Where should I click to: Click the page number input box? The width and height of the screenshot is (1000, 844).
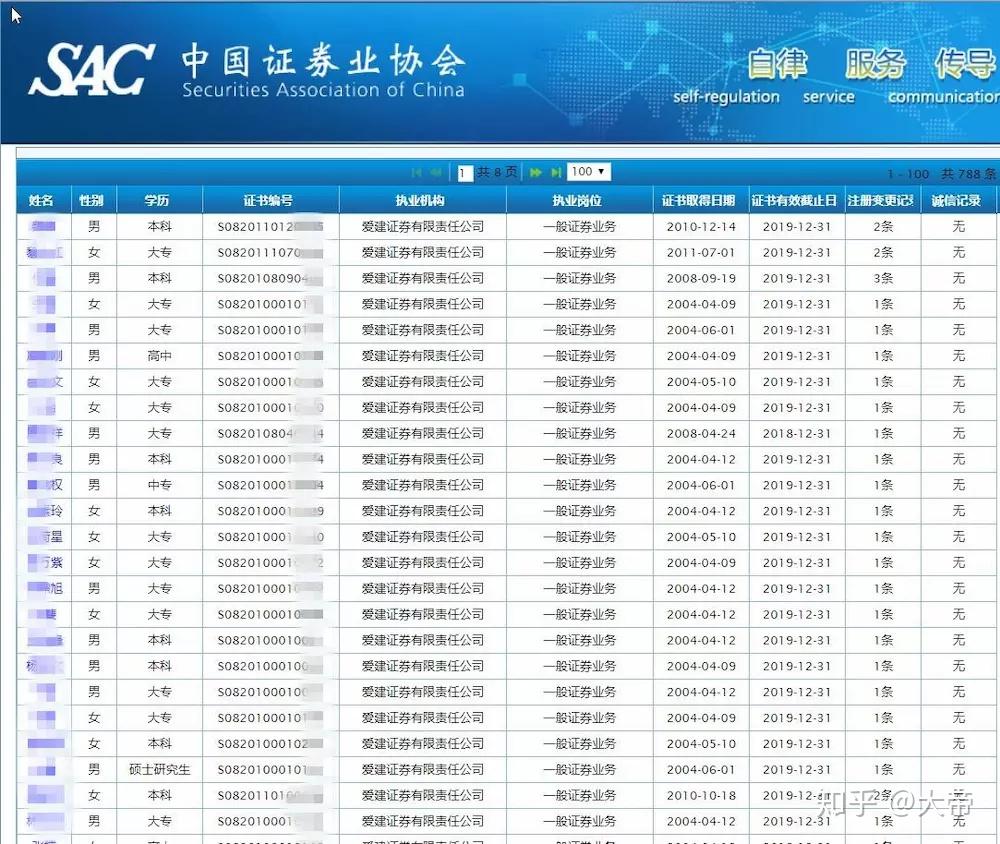click(465, 173)
